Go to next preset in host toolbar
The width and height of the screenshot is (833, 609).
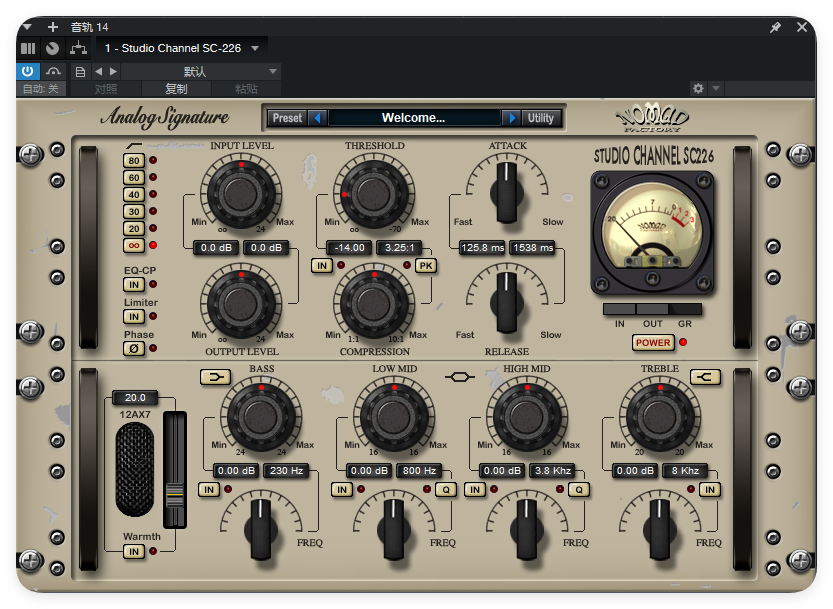[113, 72]
